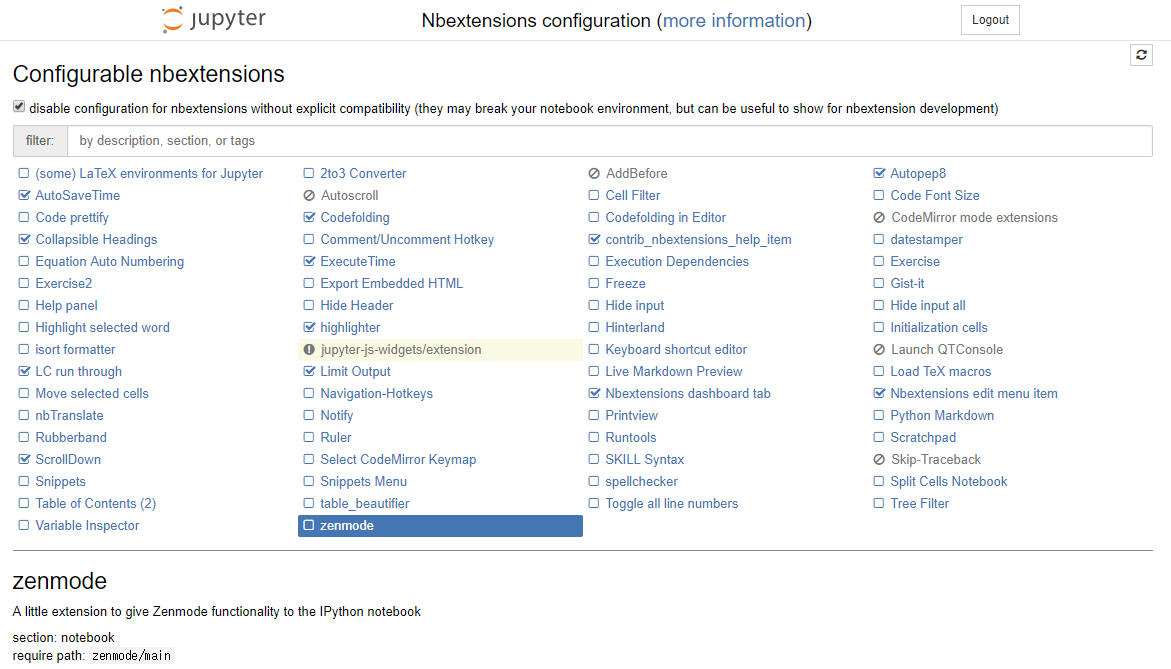Select the Table of Contents (2) extension
This screenshot has width=1171, height=669.
pos(96,503)
